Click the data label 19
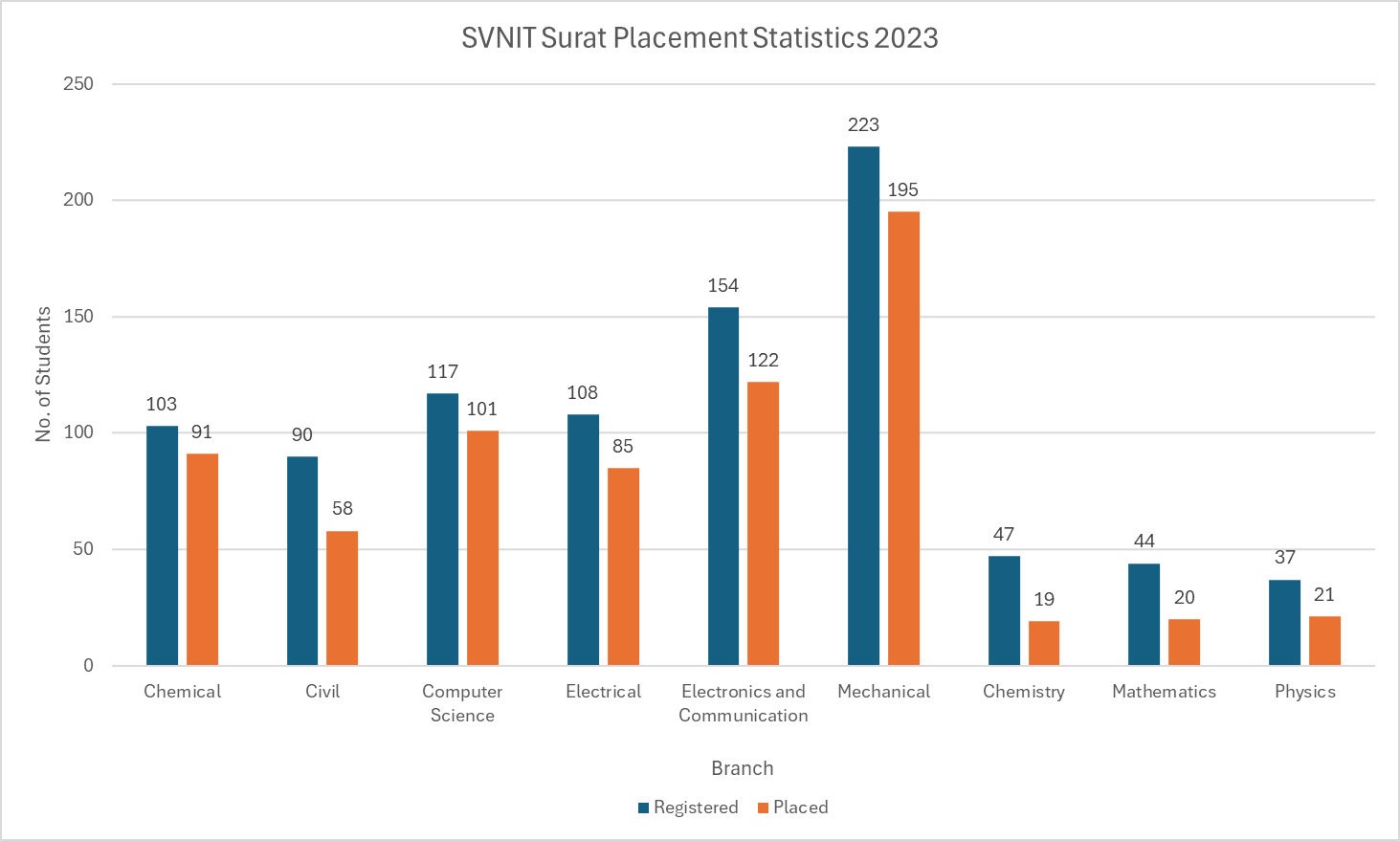This screenshot has height=841, width=1400. (x=1044, y=600)
